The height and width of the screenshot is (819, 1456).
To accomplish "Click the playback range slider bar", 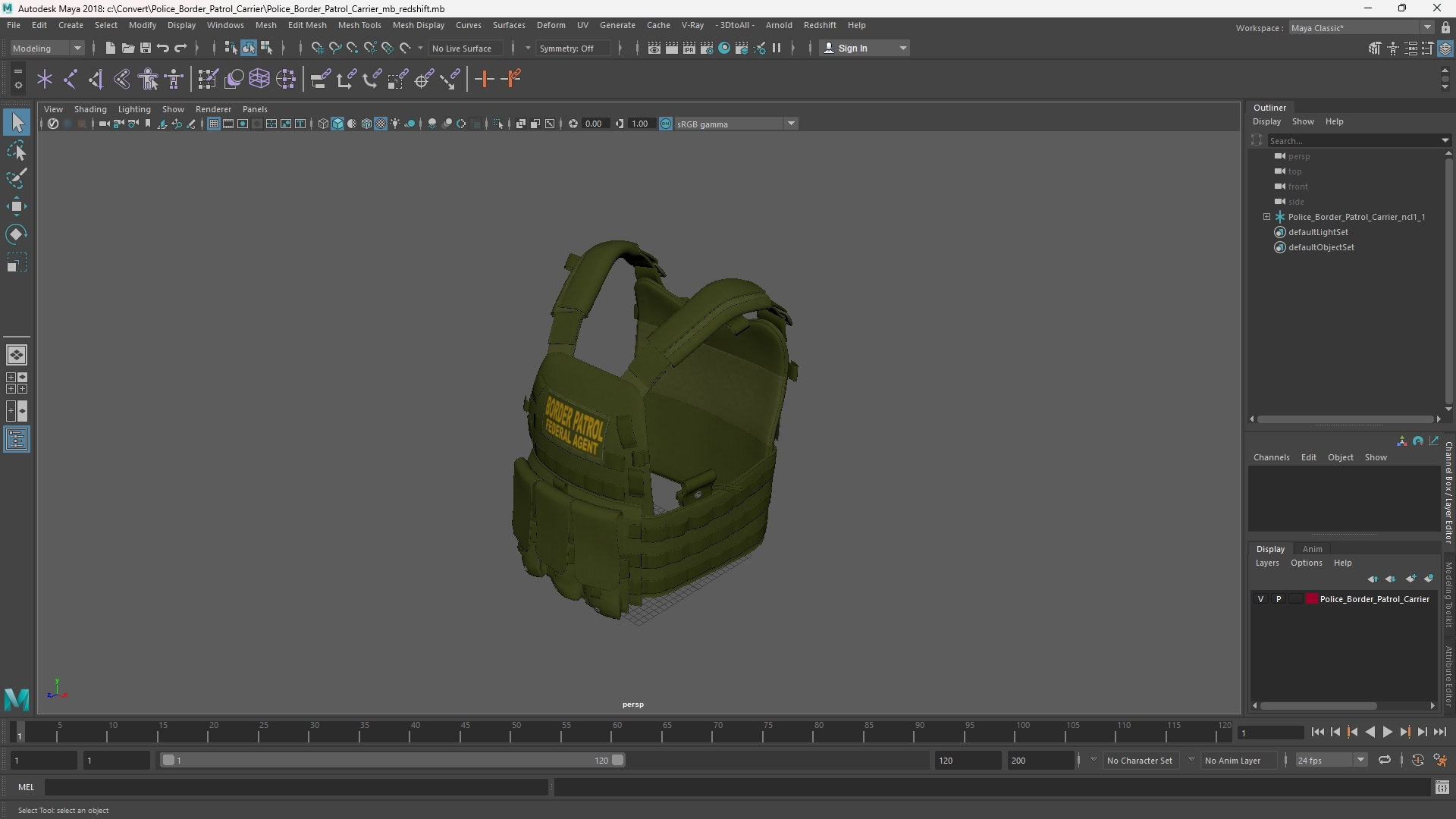I will 393,760.
